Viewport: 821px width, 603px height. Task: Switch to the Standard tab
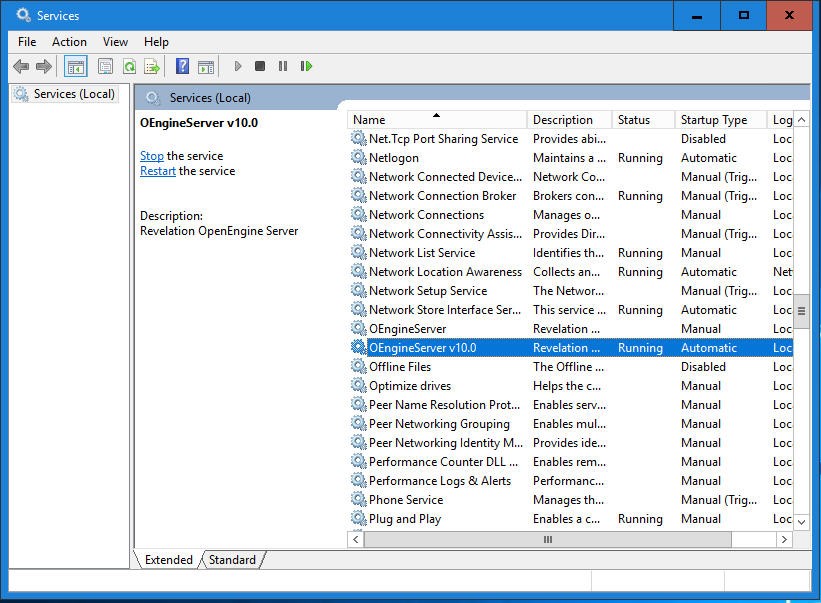[232, 560]
